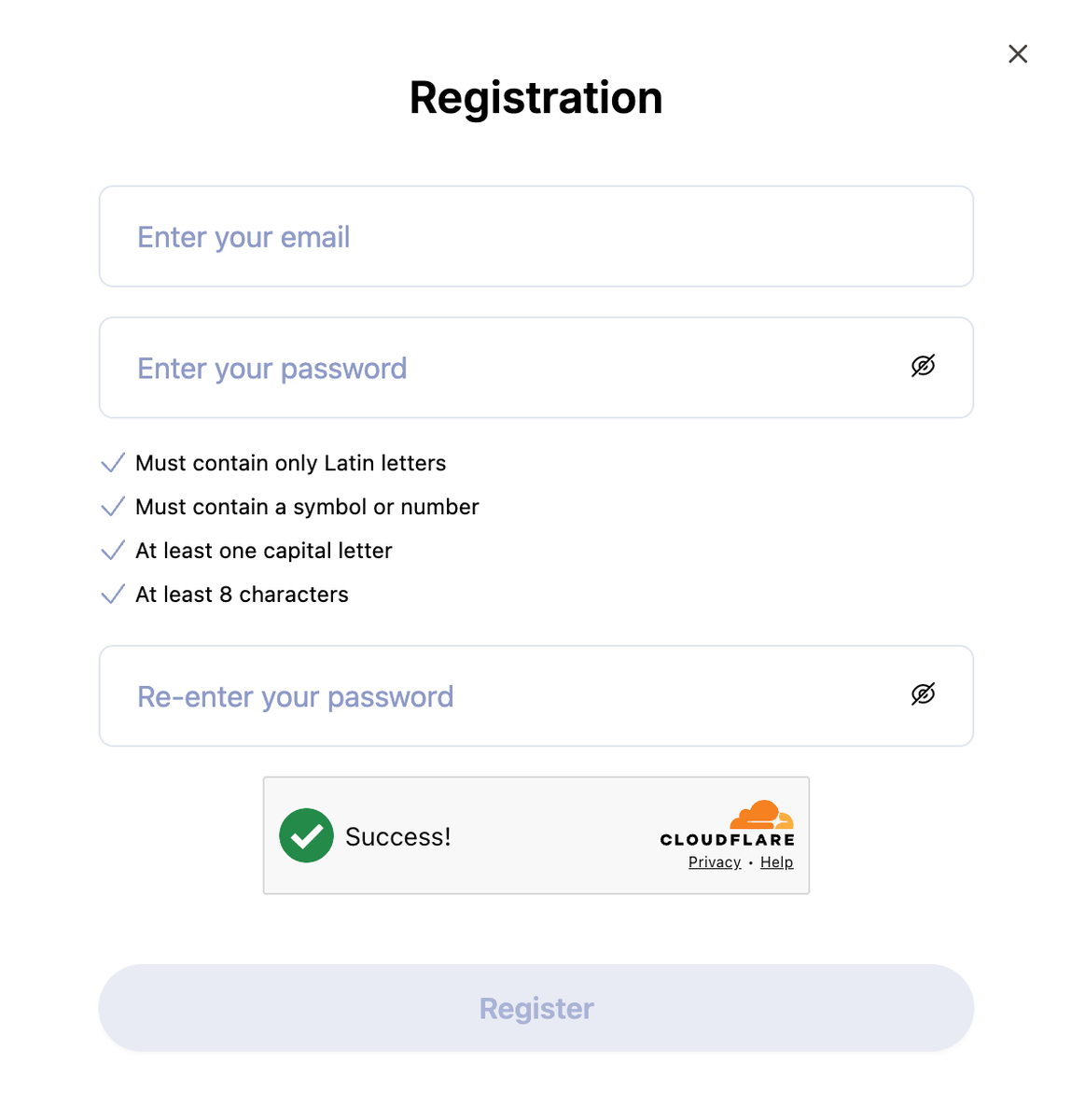The width and height of the screenshot is (1071, 1120).
Task: Close the Registration dialog with the X
Action: (1018, 54)
